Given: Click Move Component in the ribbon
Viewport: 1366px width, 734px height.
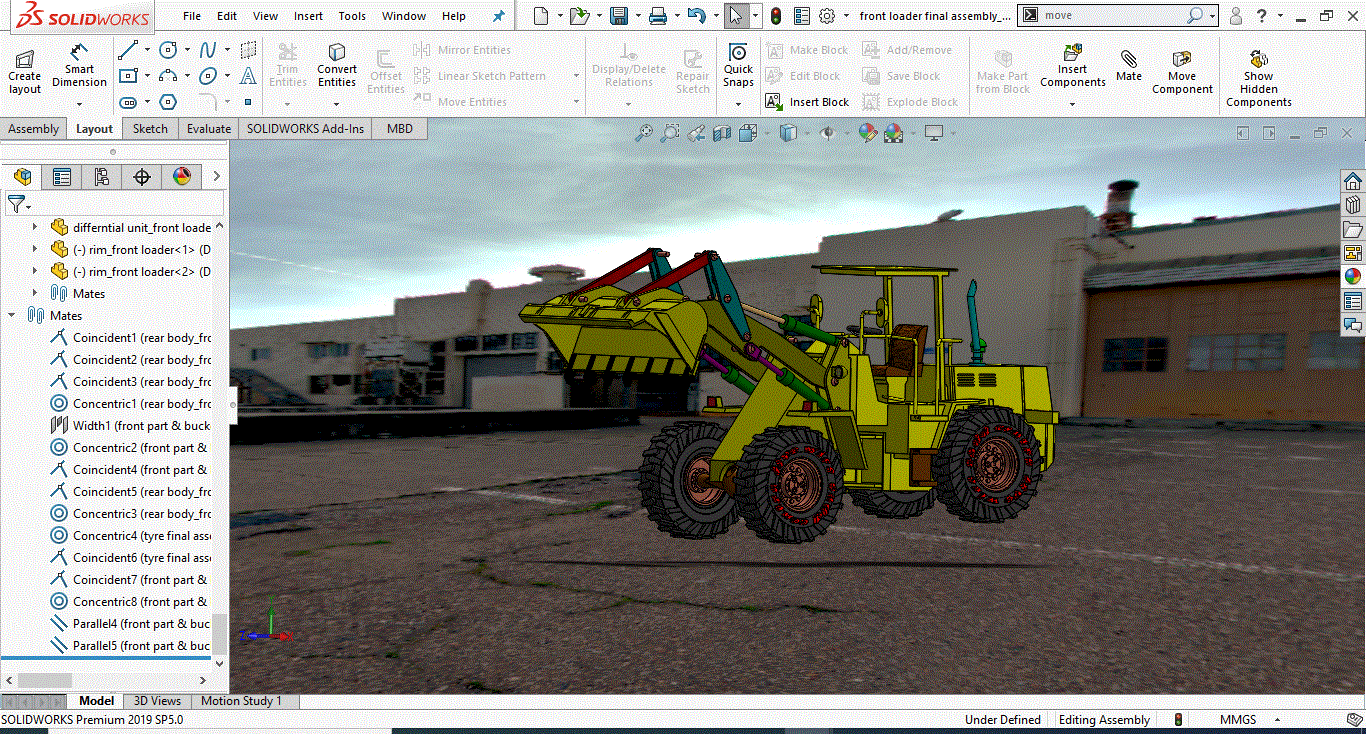Looking at the screenshot, I should [x=1181, y=69].
